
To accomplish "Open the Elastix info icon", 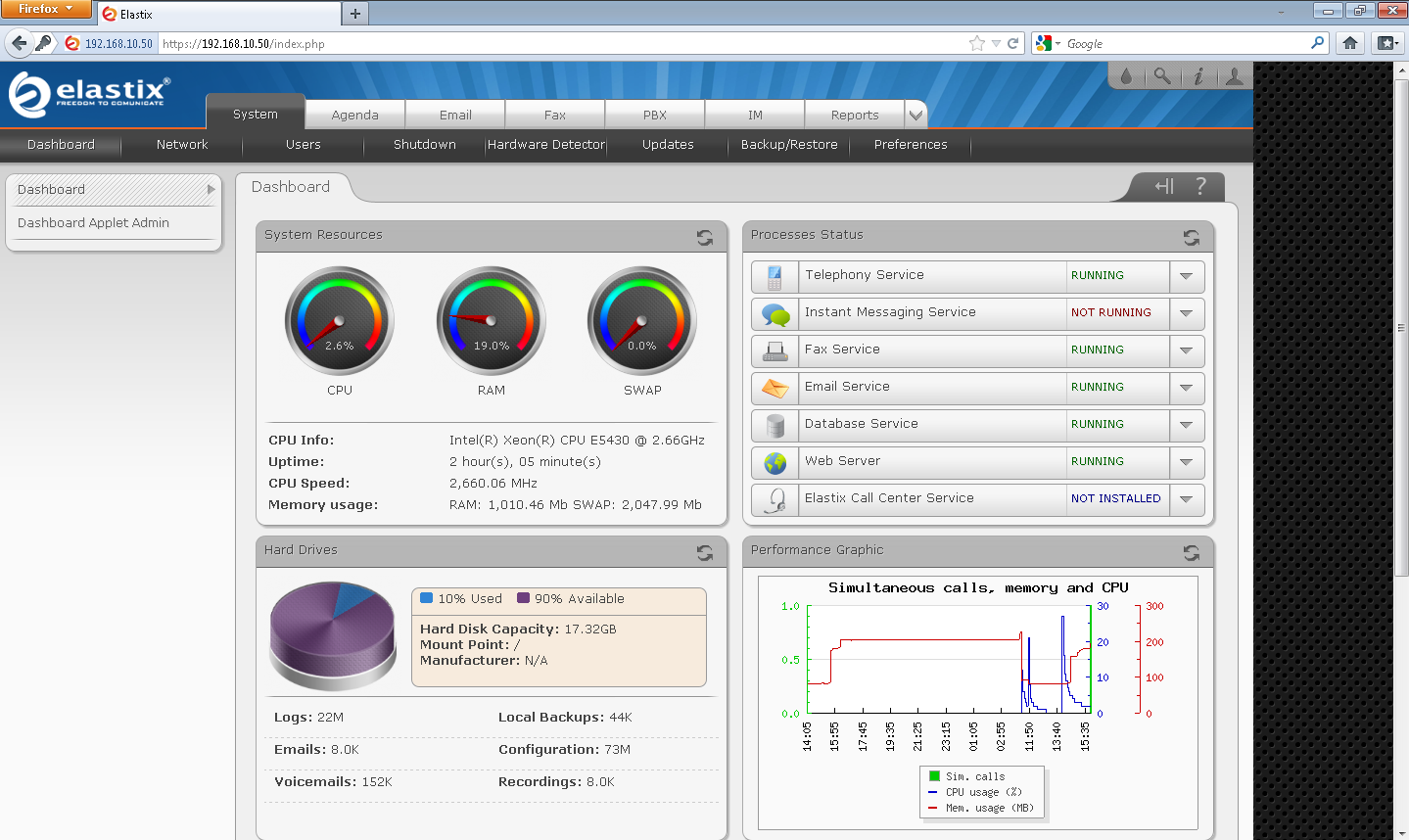I will pos(1198,75).
